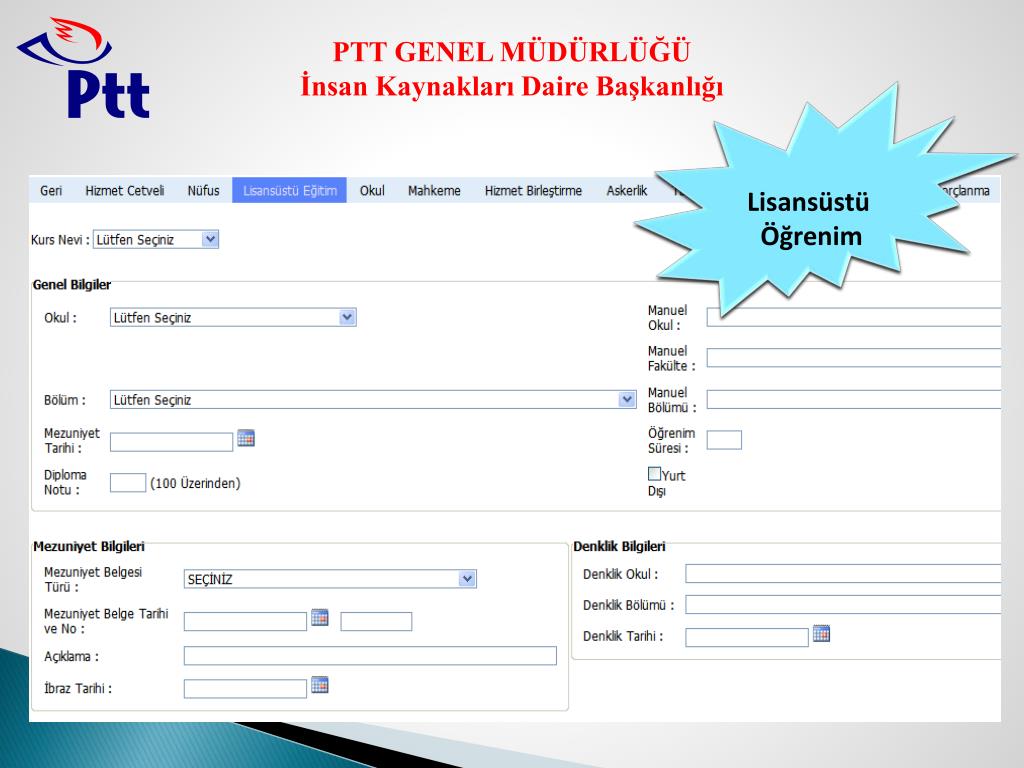Click the Mezuniyet Belge No field

[376, 621]
